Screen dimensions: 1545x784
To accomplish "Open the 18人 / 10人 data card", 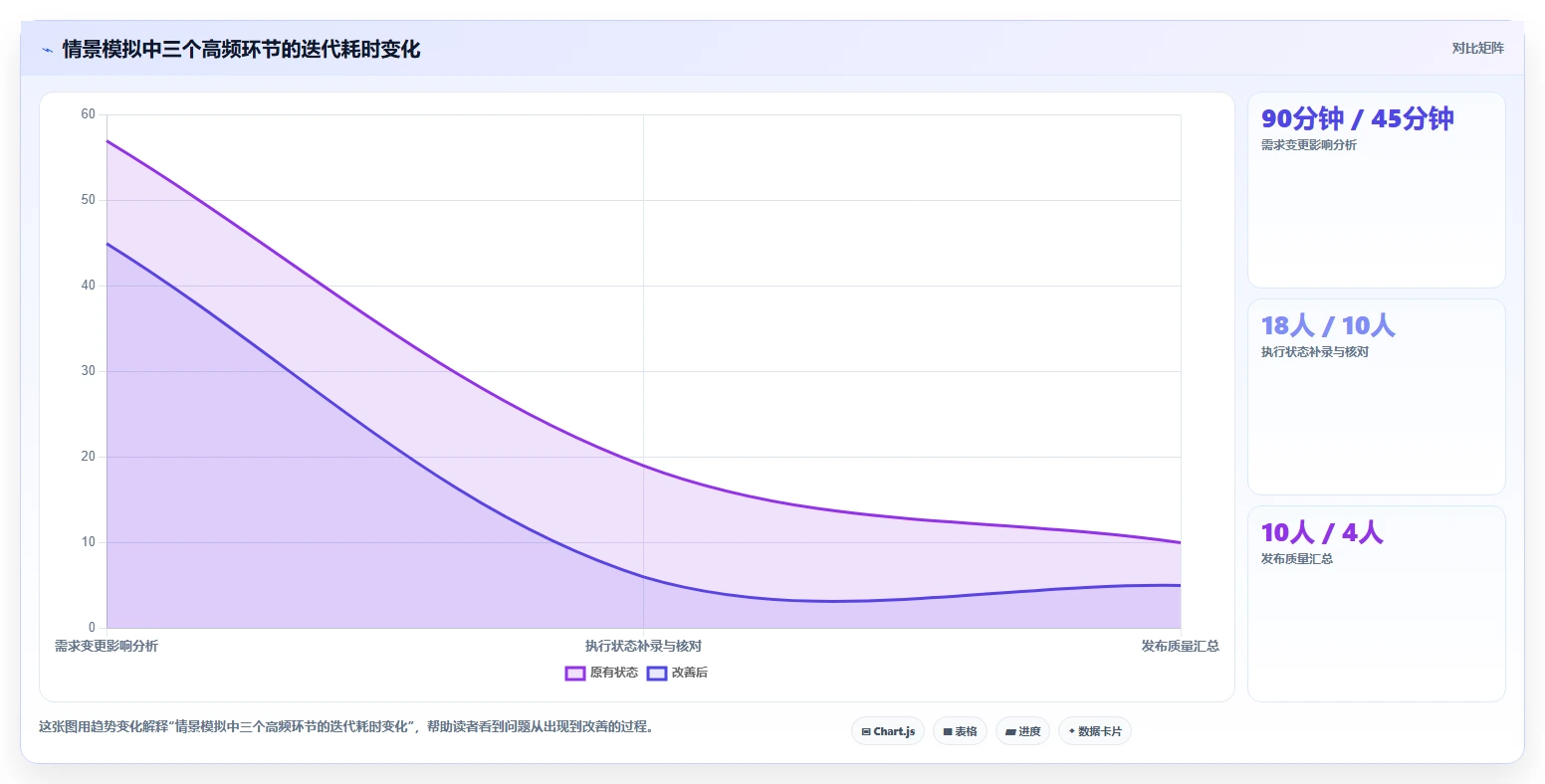I will 1376,397.
